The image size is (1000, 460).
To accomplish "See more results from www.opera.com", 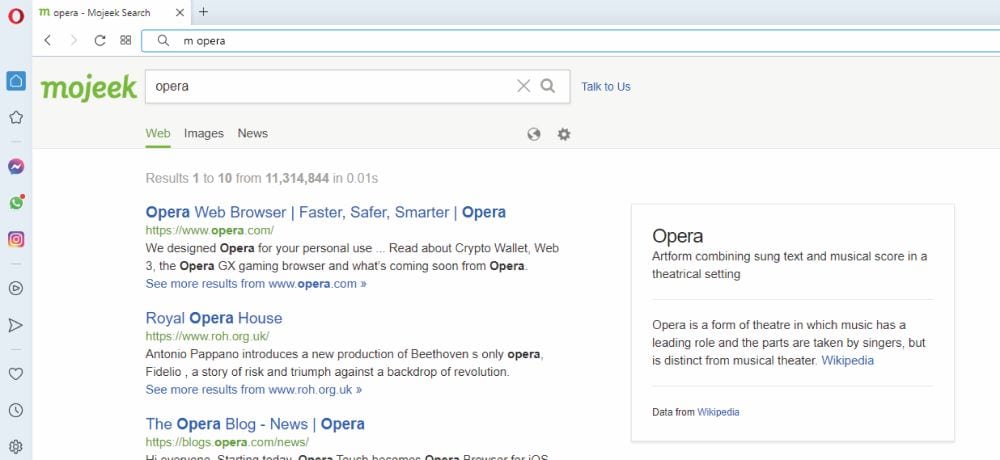I will pyautogui.click(x=256, y=283).
